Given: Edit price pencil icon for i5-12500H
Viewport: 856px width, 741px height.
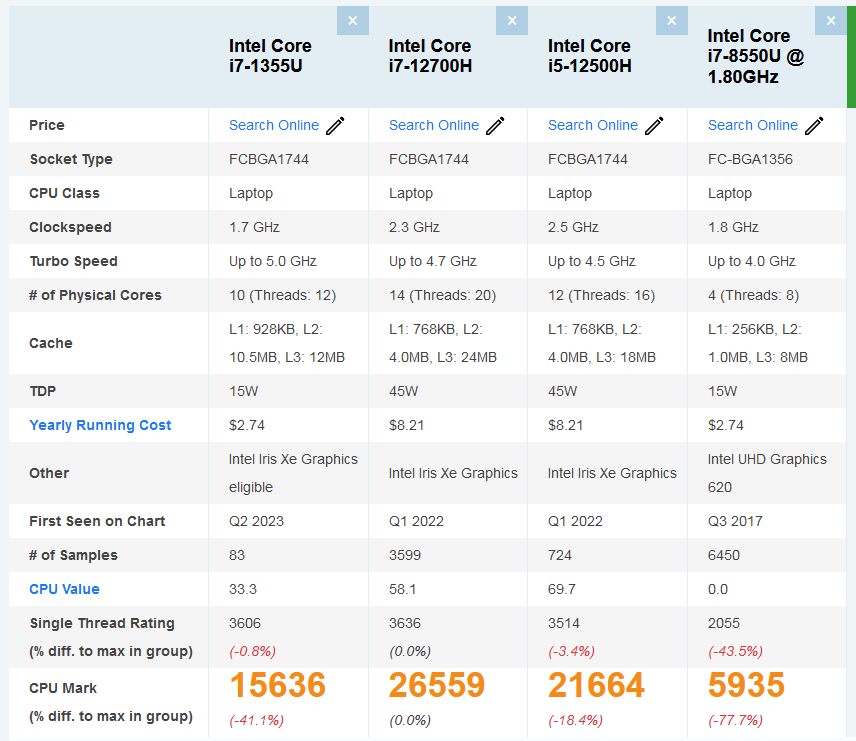Looking at the screenshot, I should [x=654, y=126].
